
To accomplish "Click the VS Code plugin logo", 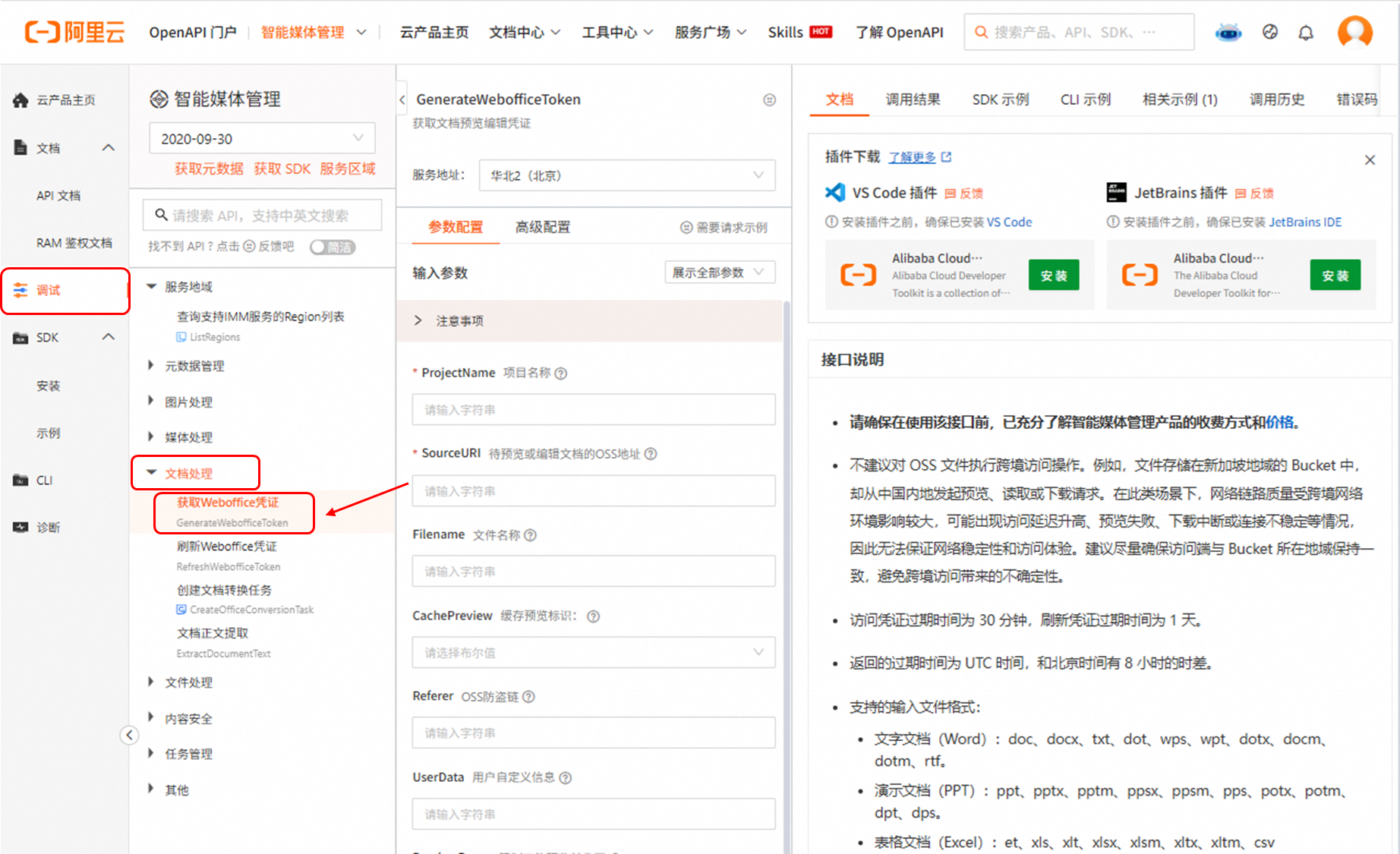I will (835, 193).
